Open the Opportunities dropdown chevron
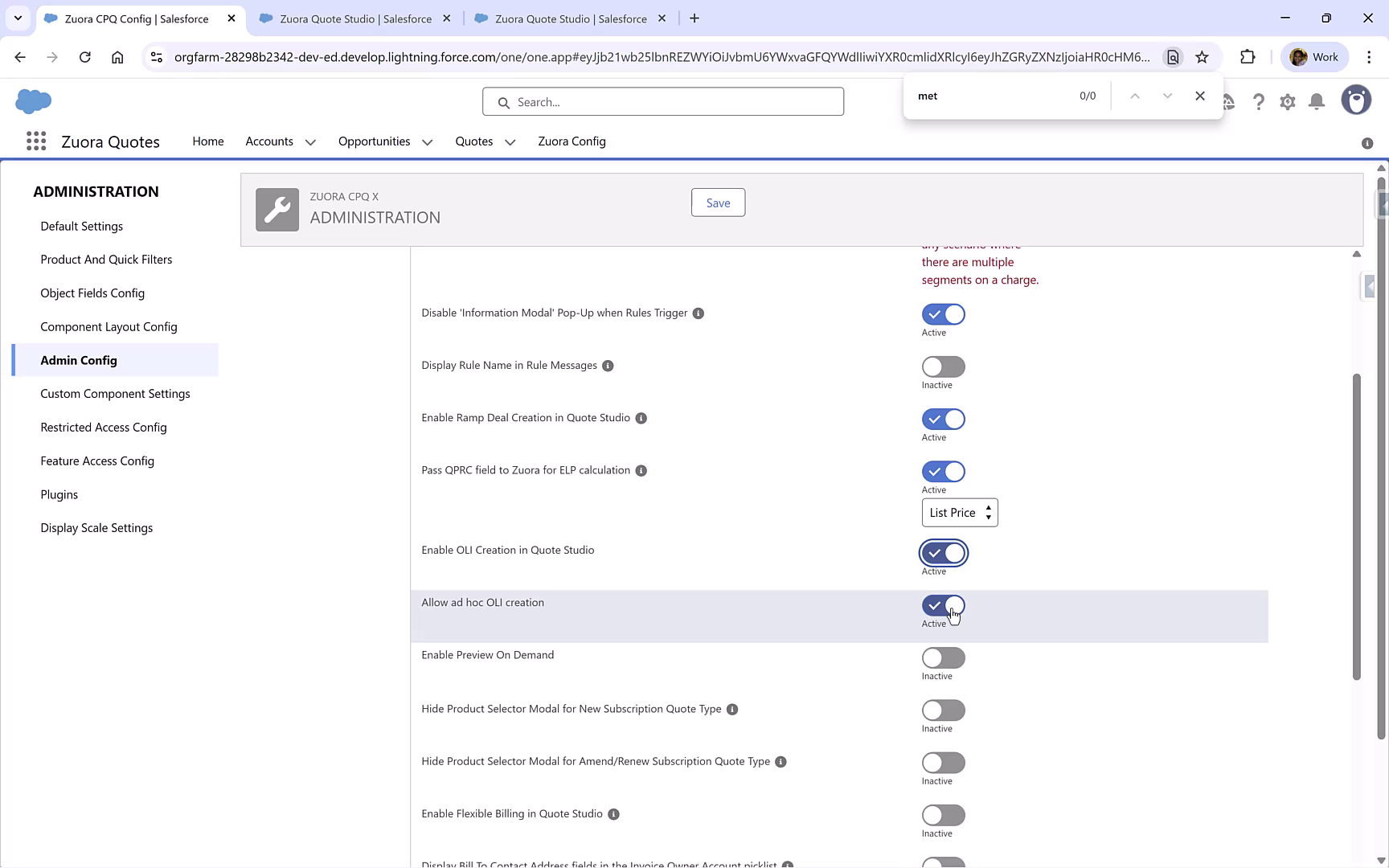The width and height of the screenshot is (1389, 868). point(427,141)
